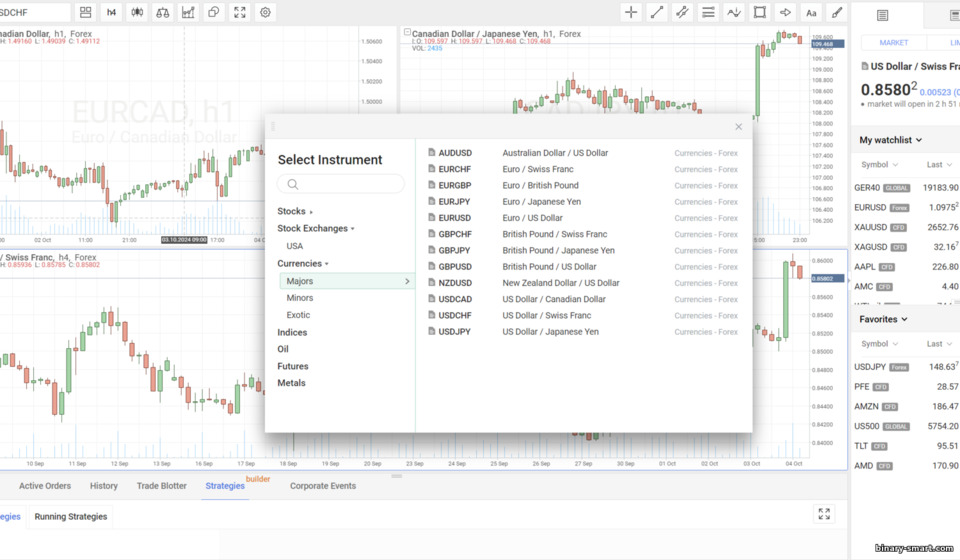Open the My watchlist dropdown

890,140
